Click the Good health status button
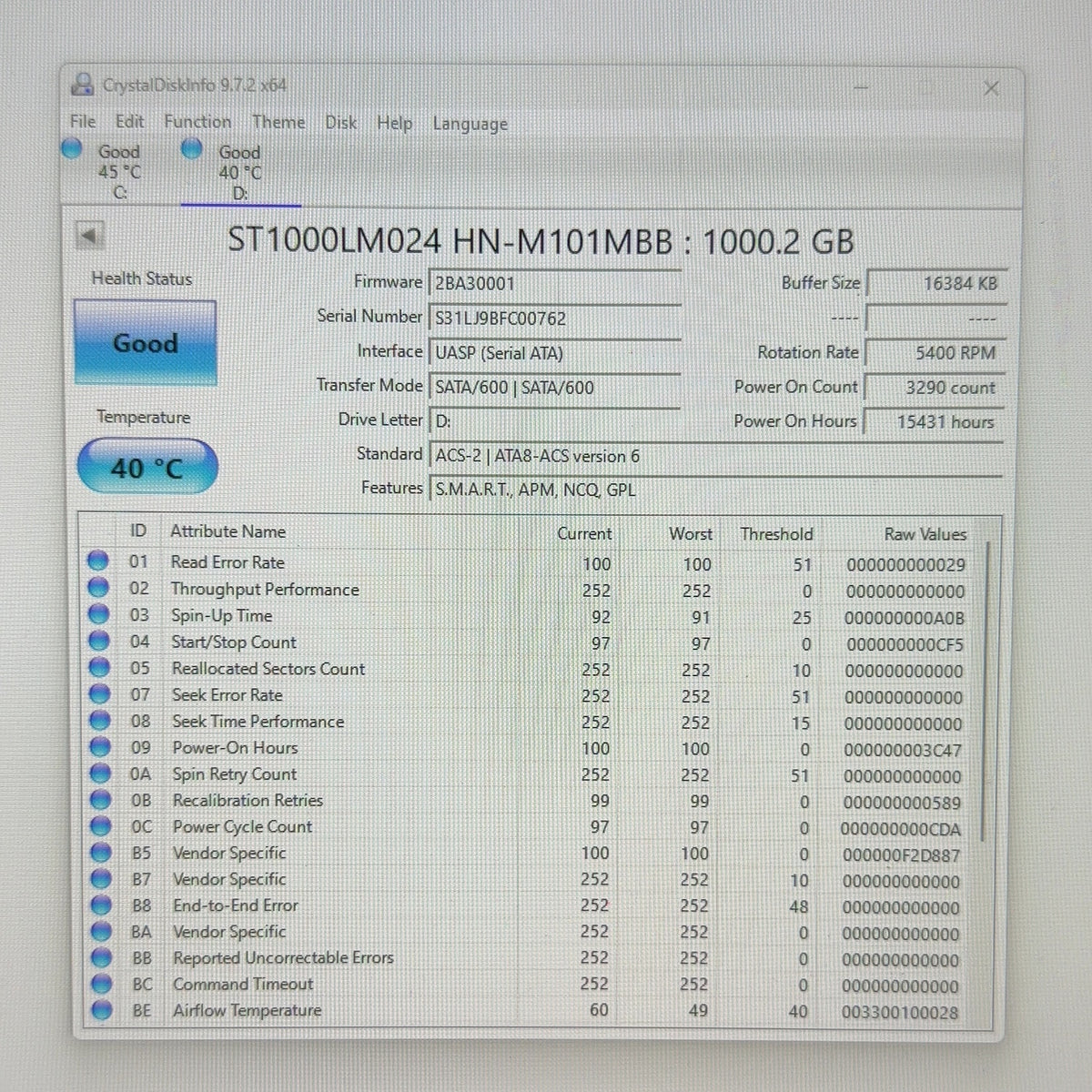This screenshot has height=1092, width=1092. [146, 343]
